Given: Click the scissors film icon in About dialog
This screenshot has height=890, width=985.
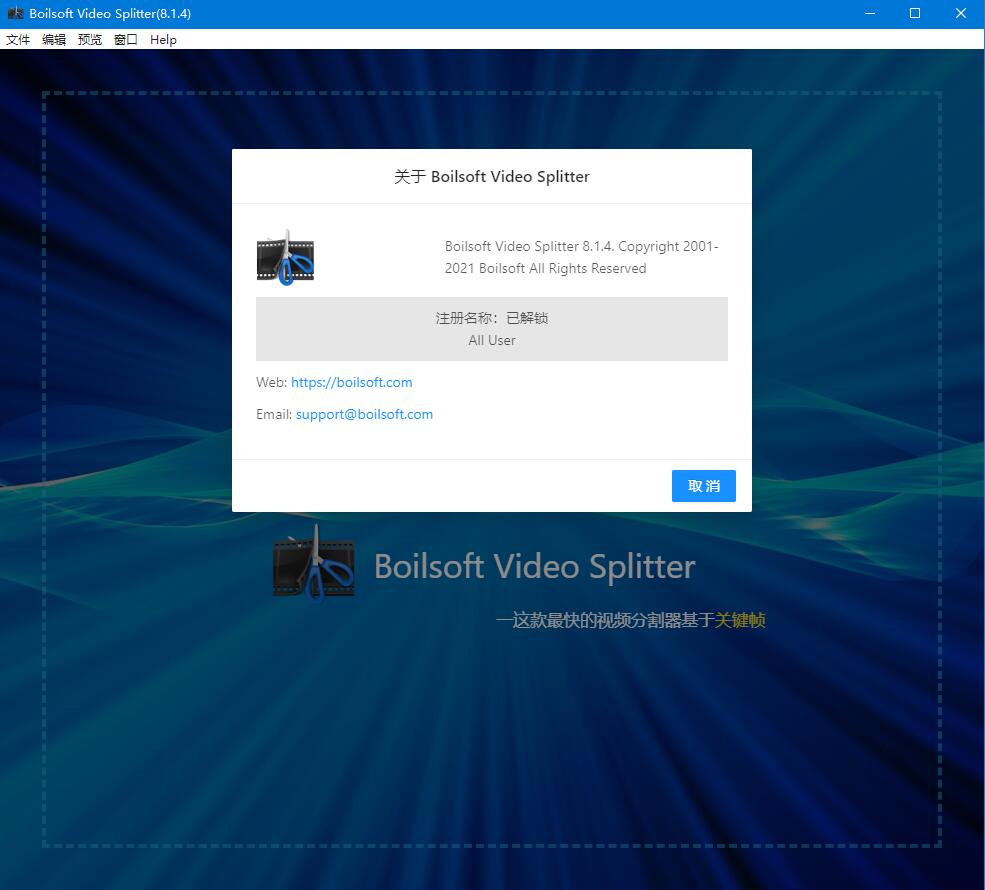Looking at the screenshot, I should pos(285,258).
